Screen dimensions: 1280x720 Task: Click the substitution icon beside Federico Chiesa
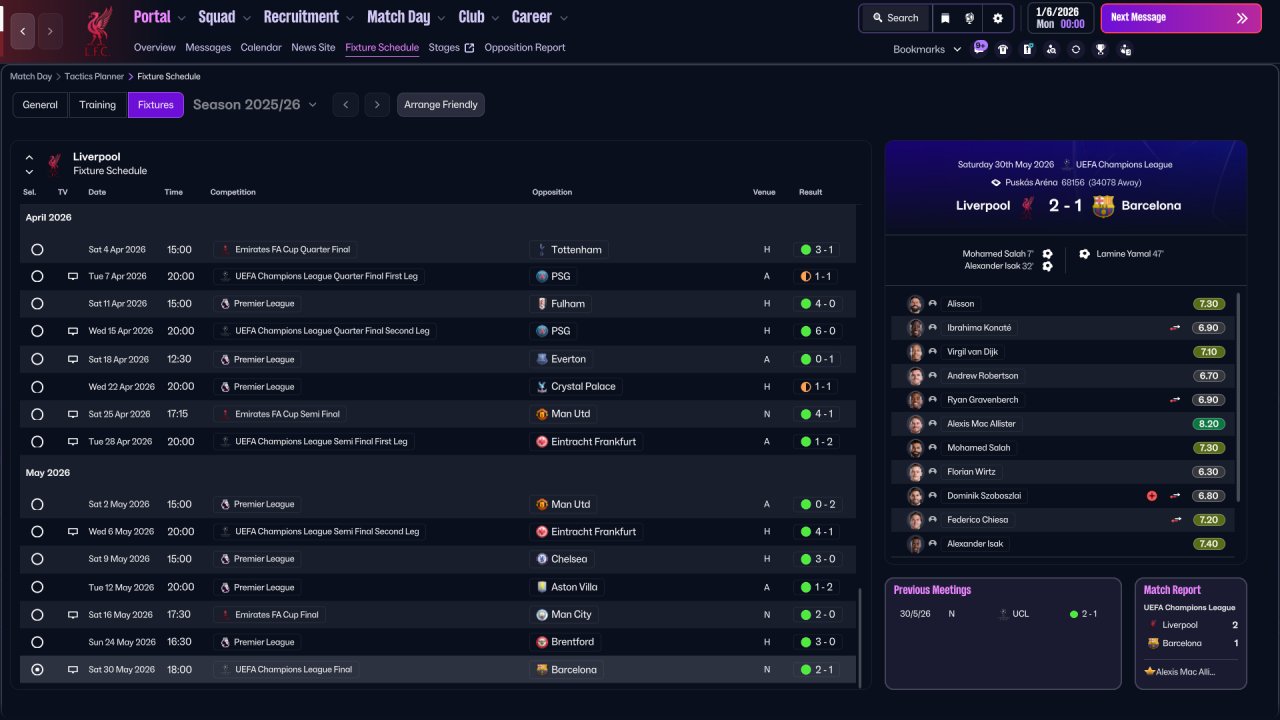[1175, 520]
